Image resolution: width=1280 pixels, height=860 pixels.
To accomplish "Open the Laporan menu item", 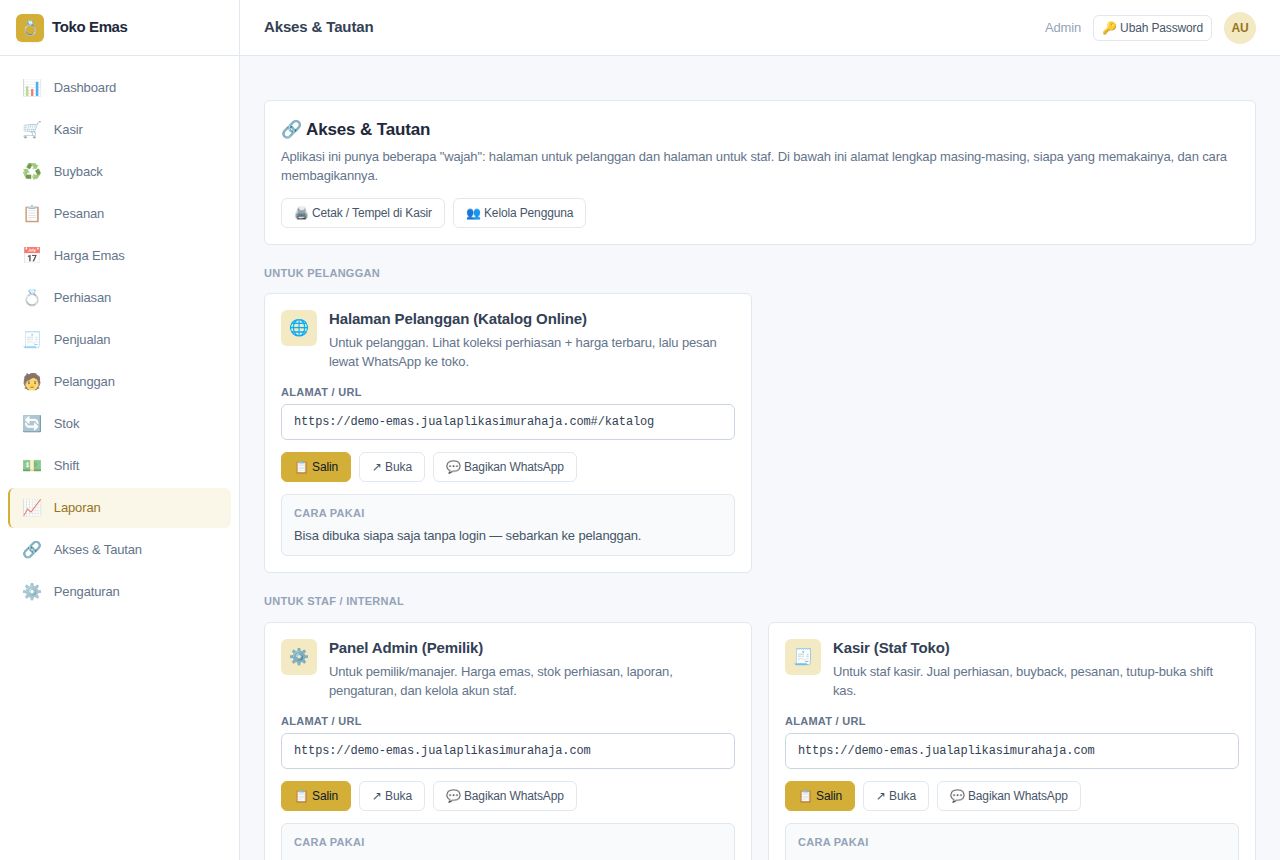I will [119, 508].
